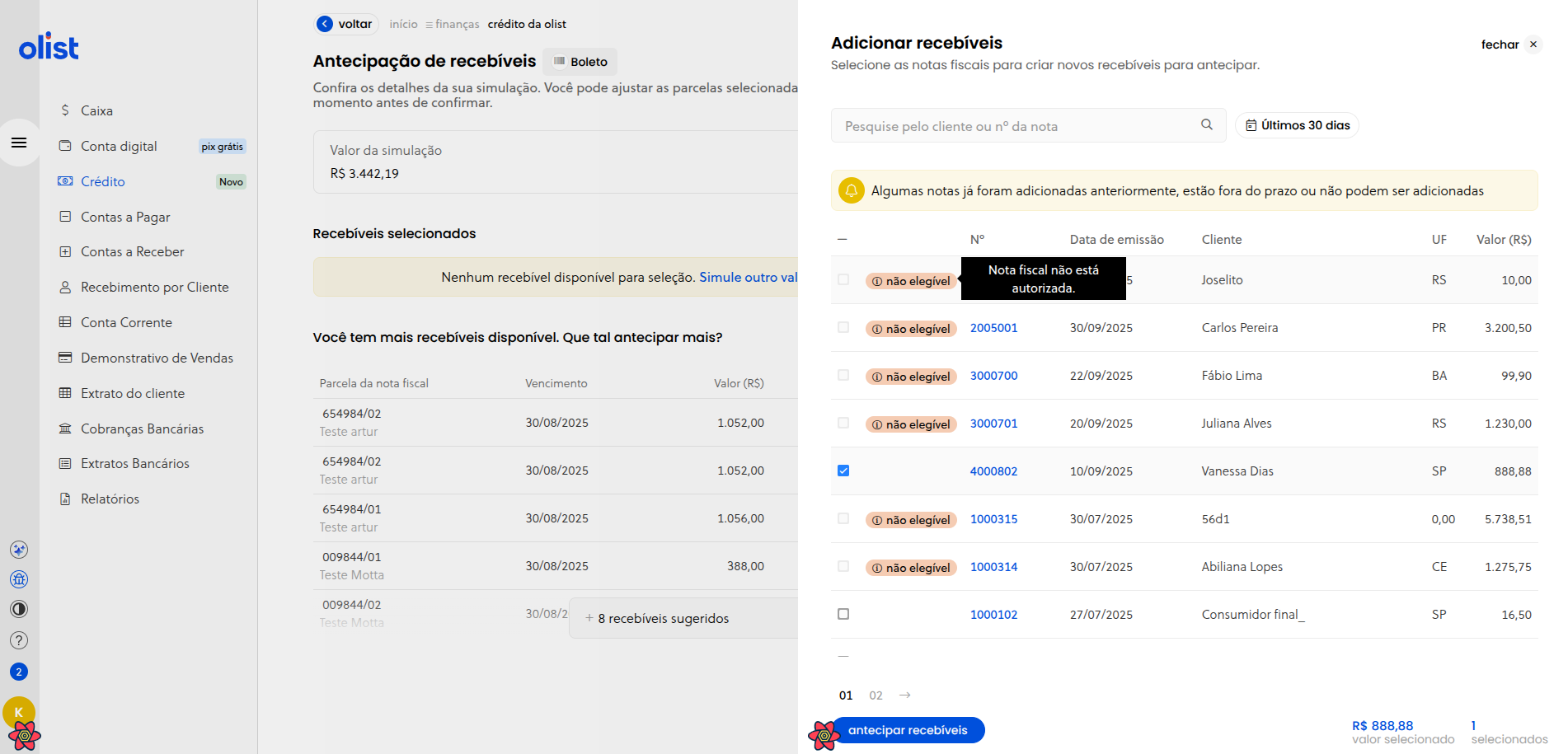The image size is (1568, 754).
Task: Click the search magnifier icon
Action: [1207, 125]
